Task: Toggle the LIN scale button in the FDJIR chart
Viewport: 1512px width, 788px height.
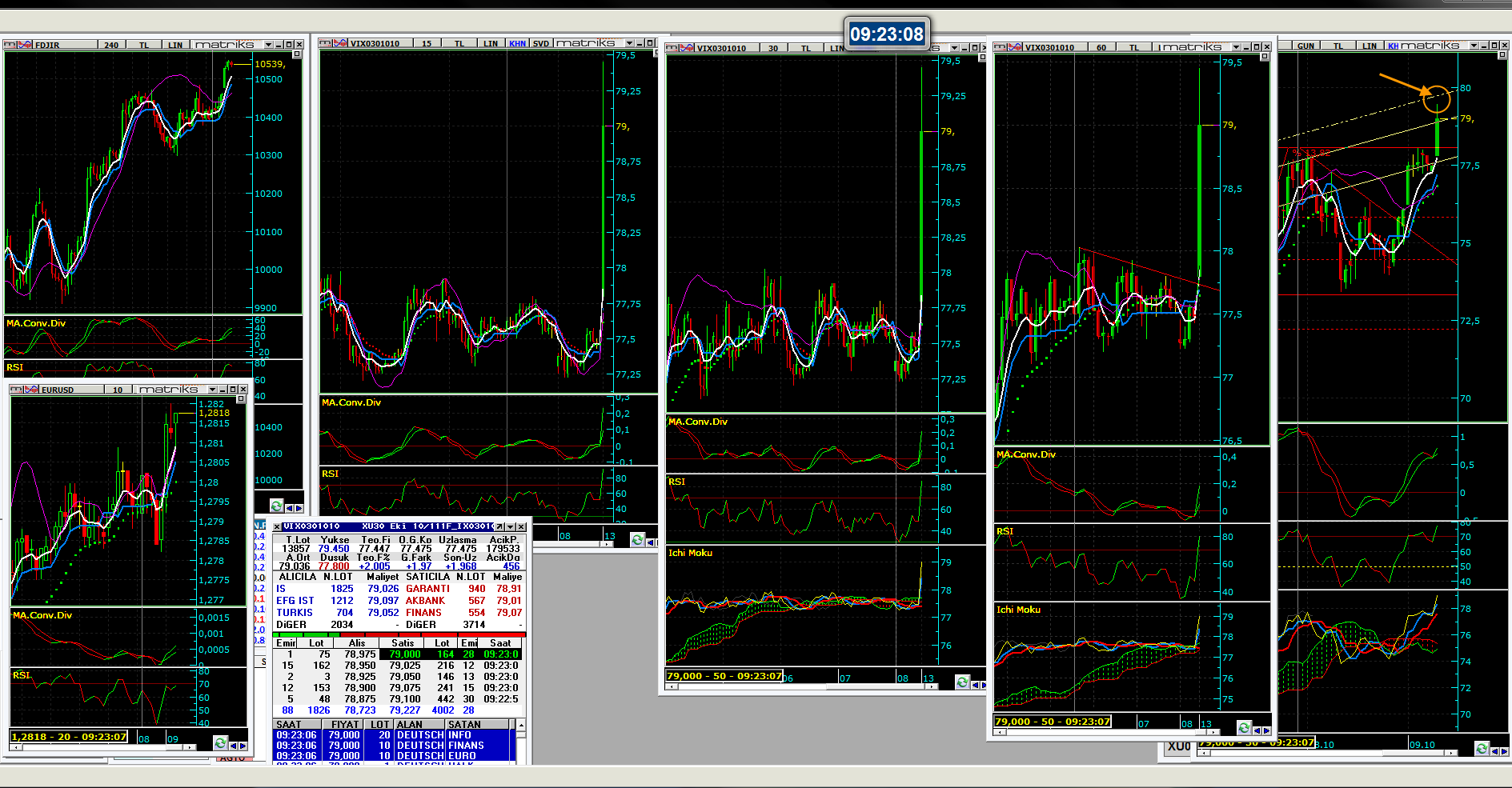Action: tap(175, 45)
